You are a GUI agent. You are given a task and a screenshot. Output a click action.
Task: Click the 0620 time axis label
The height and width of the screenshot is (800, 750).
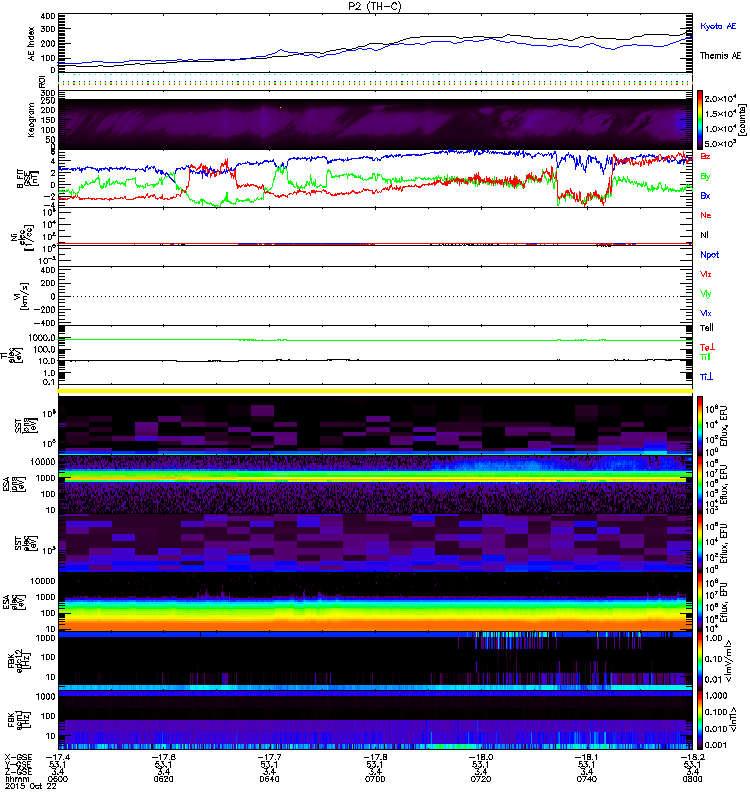tap(163, 779)
